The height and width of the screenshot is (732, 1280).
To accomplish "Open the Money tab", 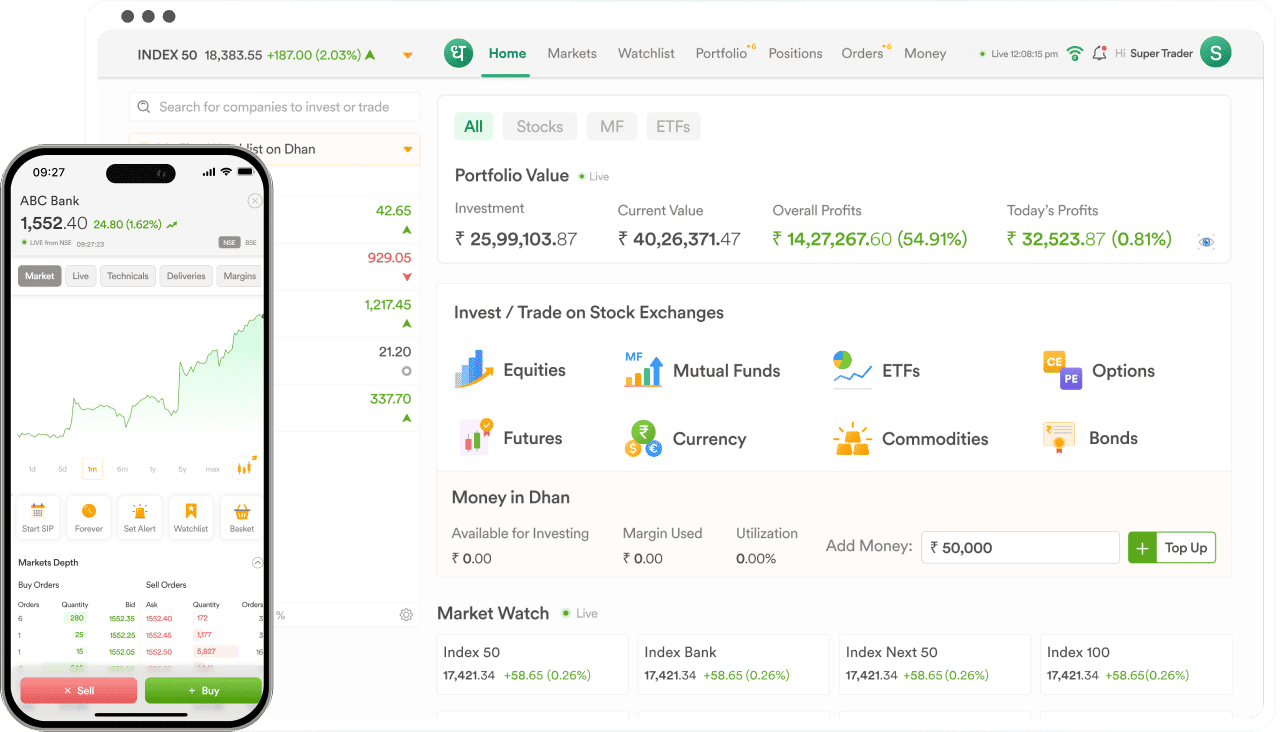I will [x=925, y=54].
